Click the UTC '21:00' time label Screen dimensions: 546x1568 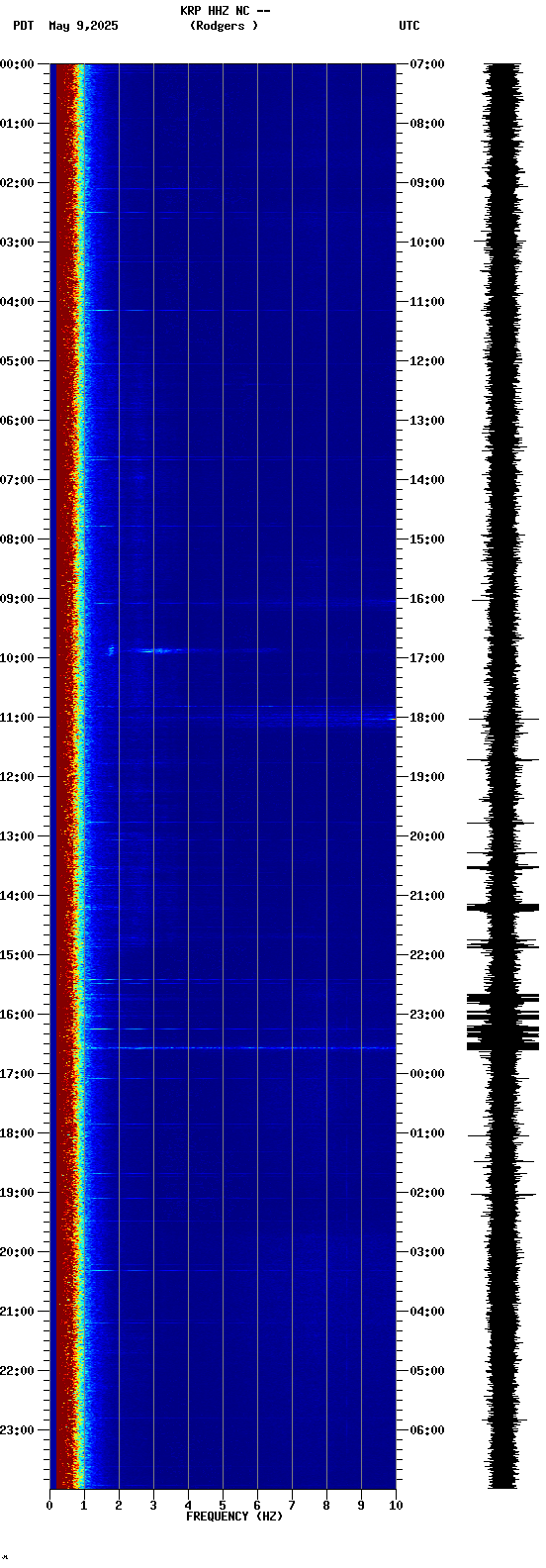tap(427, 896)
